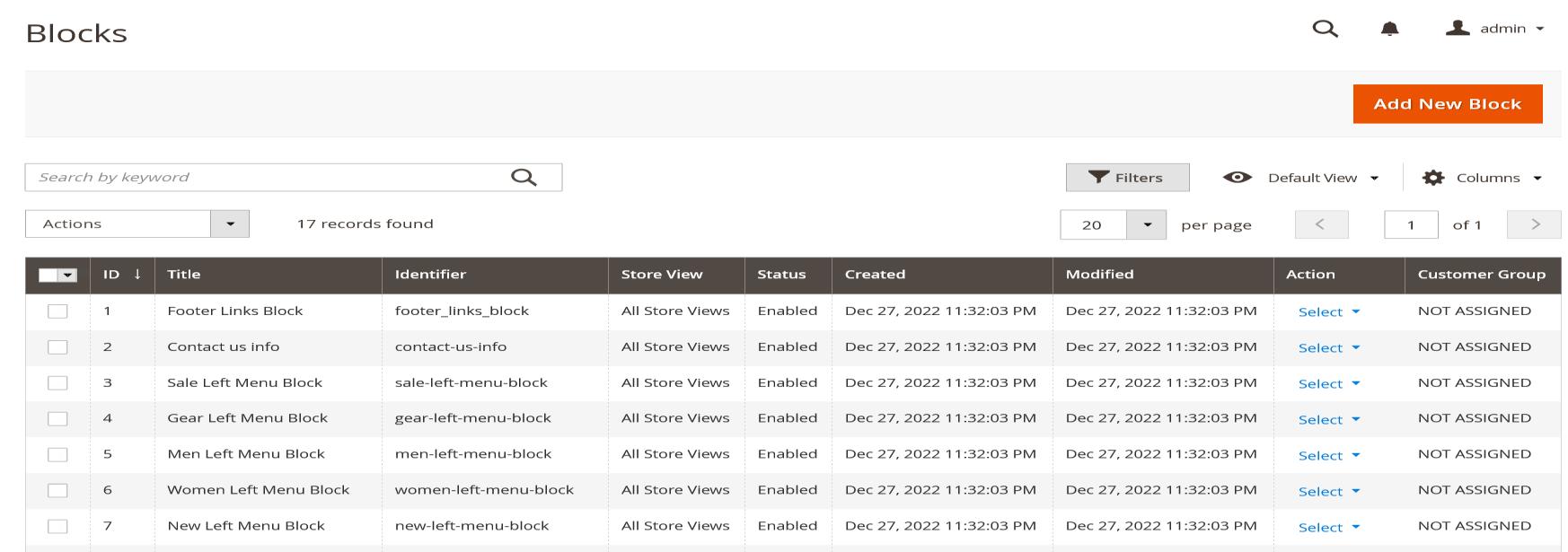
Task: Go to next page arrow
Action: [x=1534, y=224]
